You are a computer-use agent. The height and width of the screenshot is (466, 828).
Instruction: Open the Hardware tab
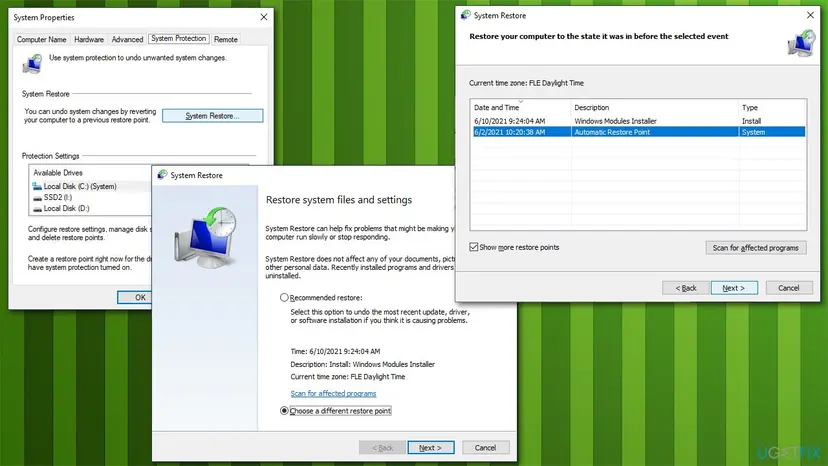pyautogui.click(x=89, y=39)
